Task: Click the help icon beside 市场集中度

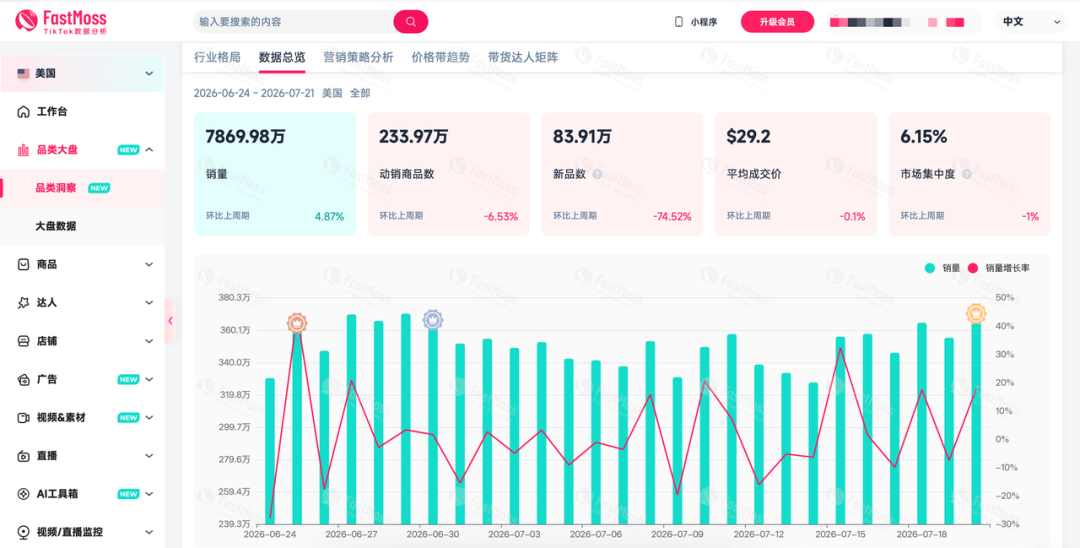Action: point(966,174)
